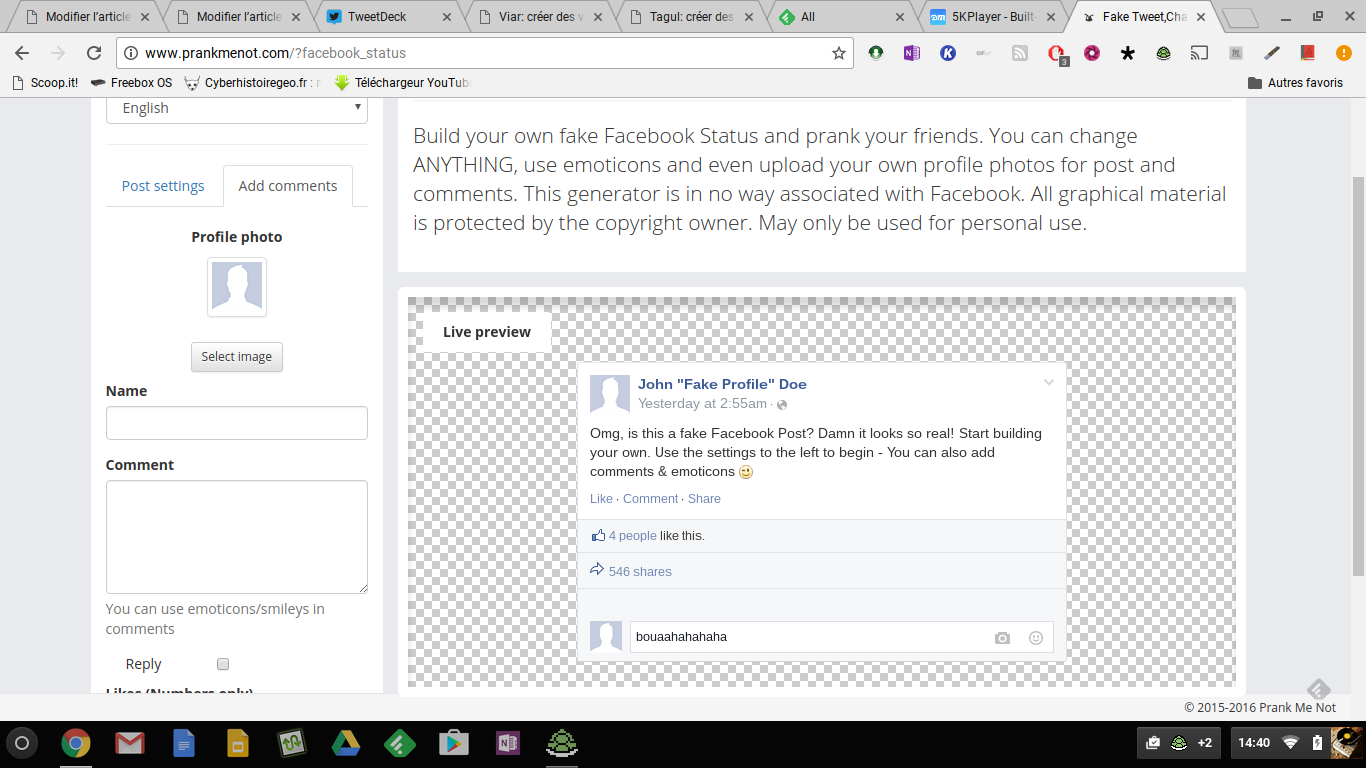Open the new tab button

[1240, 17]
